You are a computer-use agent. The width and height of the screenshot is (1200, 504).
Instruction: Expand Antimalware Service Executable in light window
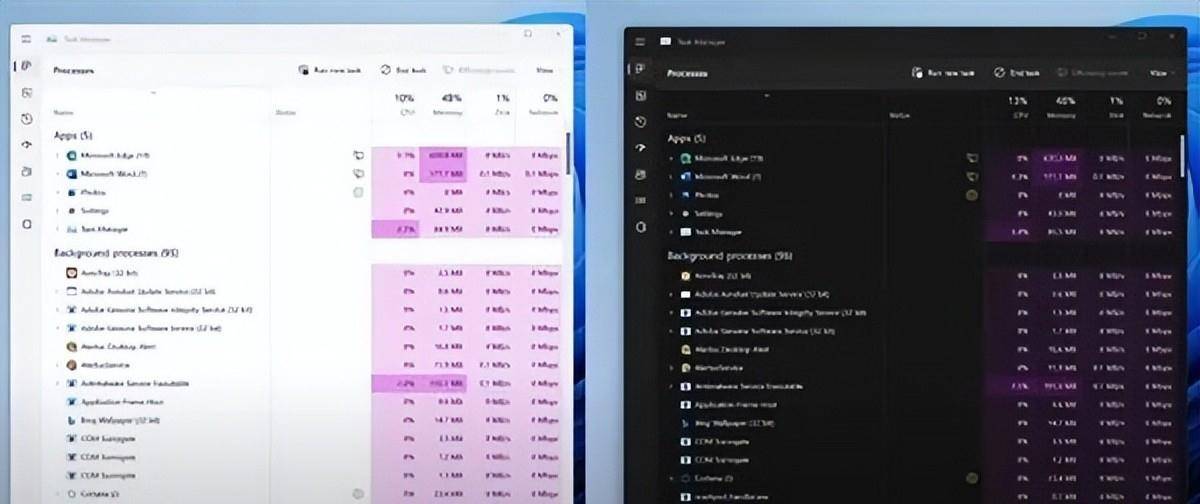click(x=57, y=383)
